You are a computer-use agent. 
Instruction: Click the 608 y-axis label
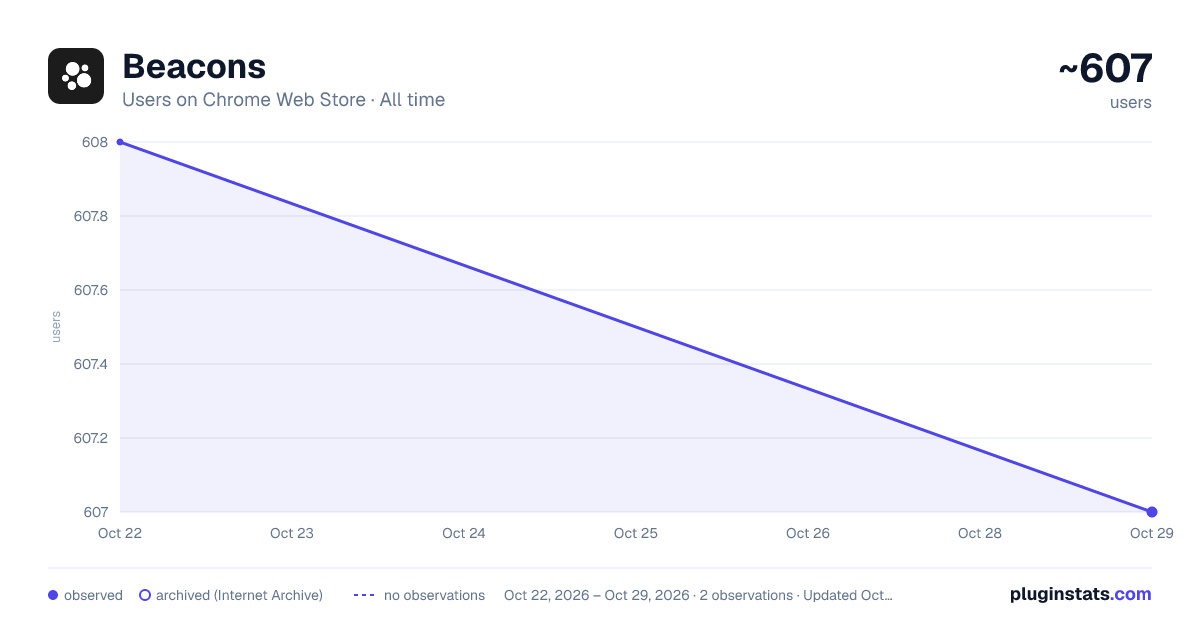click(x=95, y=142)
